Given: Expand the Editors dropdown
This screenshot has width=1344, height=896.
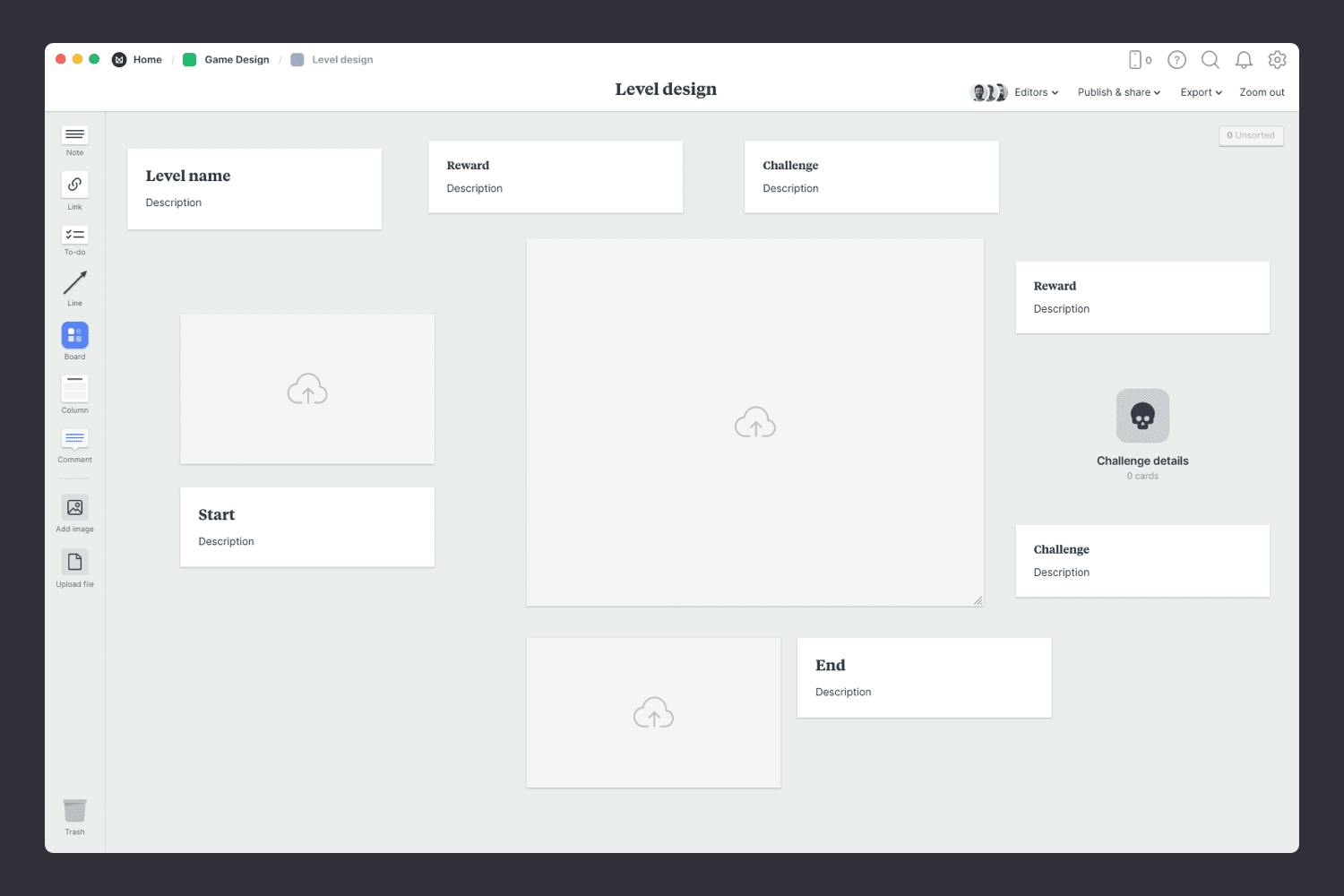Looking at the screenshot, I should coord(1036,92).
